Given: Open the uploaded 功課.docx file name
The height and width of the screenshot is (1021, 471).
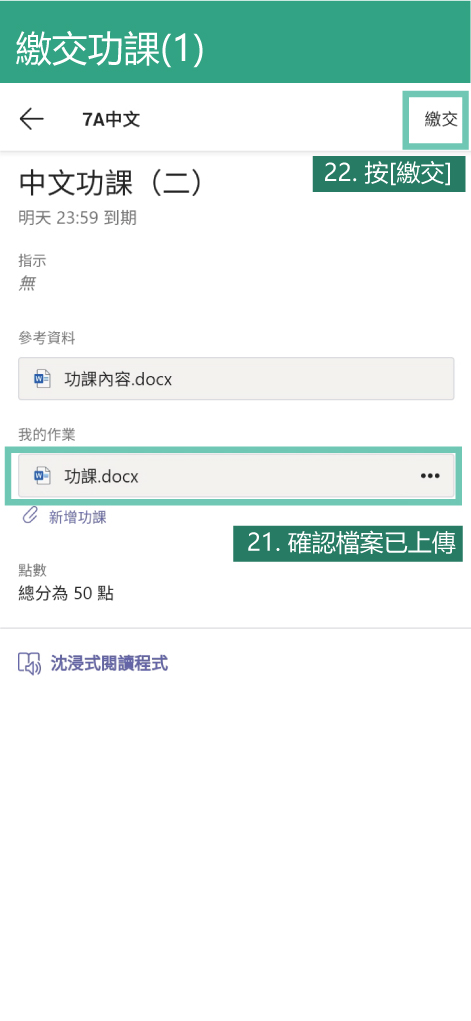Looking at the screenshot, I should tap(101, 477).
